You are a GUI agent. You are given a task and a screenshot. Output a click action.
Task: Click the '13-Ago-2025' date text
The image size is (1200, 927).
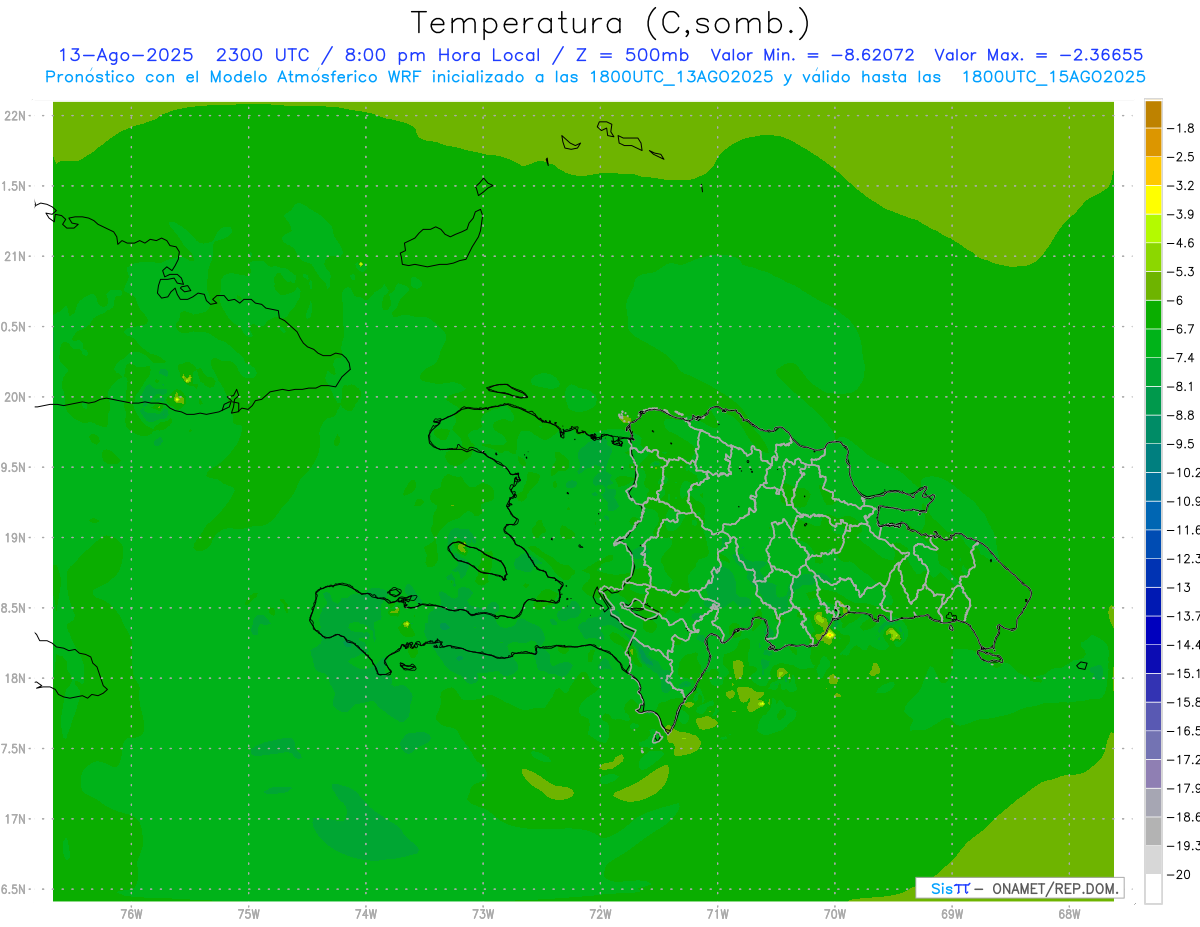(125, 55)
